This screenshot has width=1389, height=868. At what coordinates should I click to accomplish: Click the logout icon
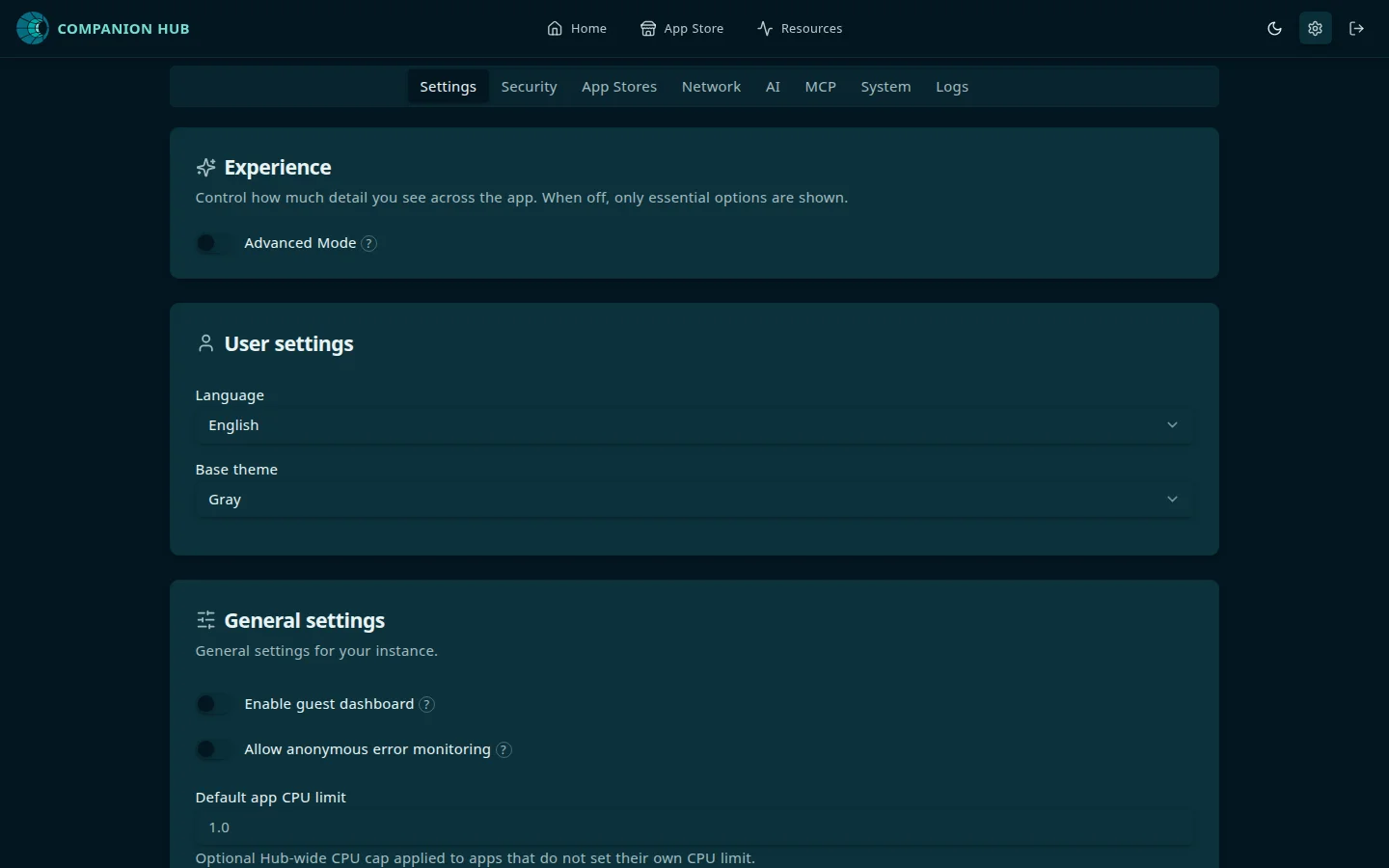[1356, 28]
